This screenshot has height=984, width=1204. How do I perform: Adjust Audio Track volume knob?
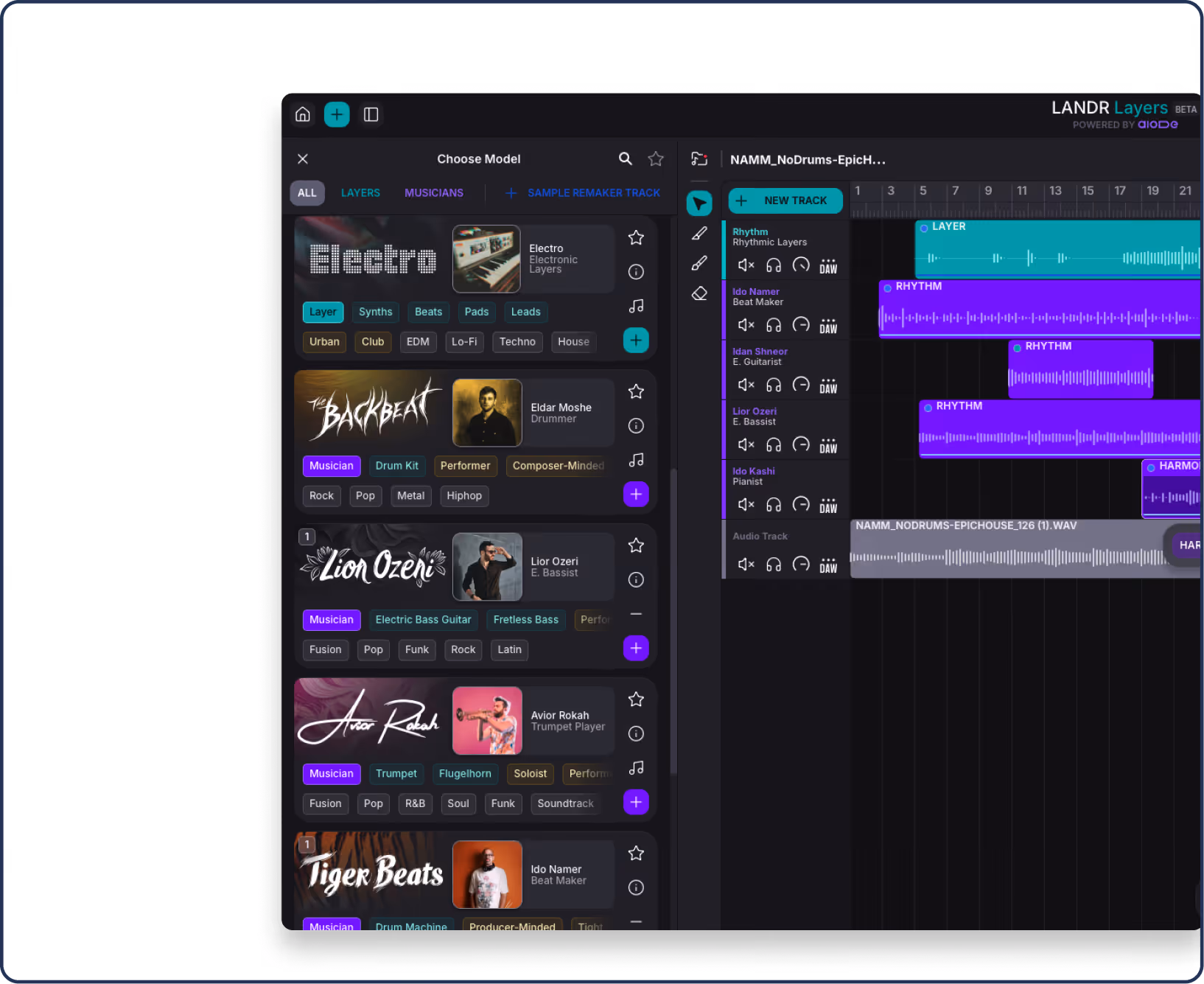(x=801, y=564)
